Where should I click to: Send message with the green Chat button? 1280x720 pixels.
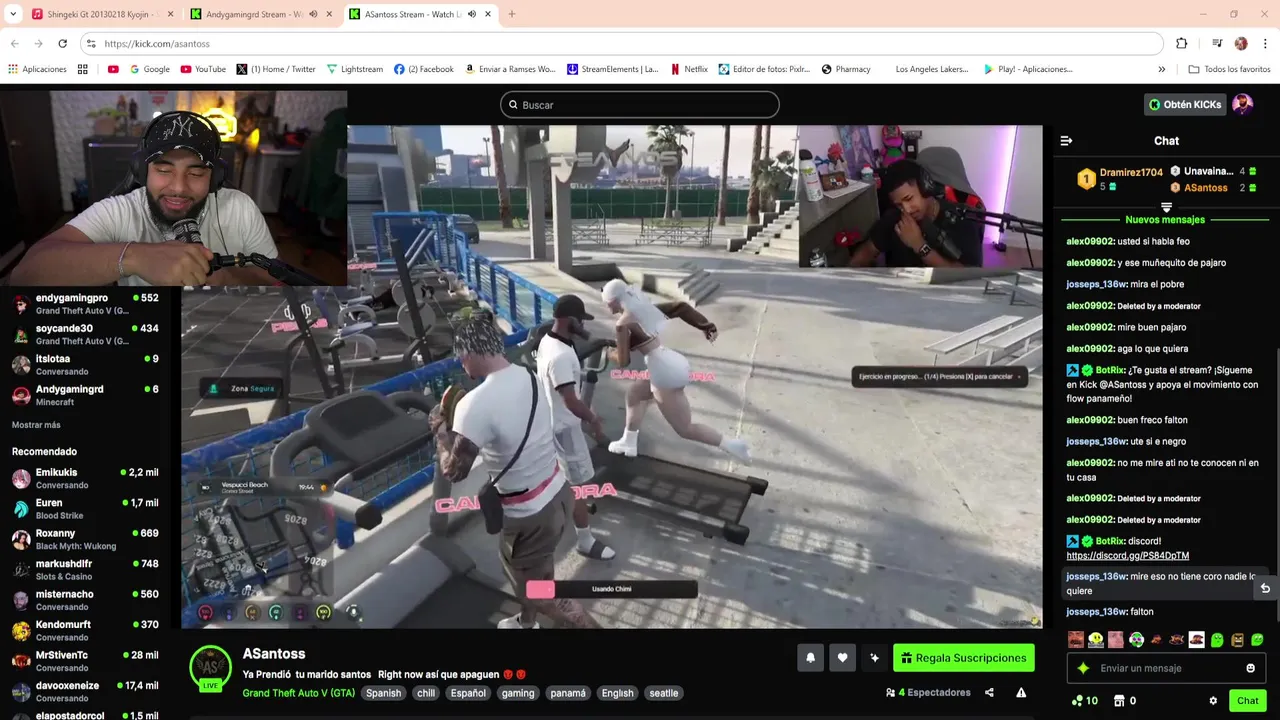[x=1247, y=701]
